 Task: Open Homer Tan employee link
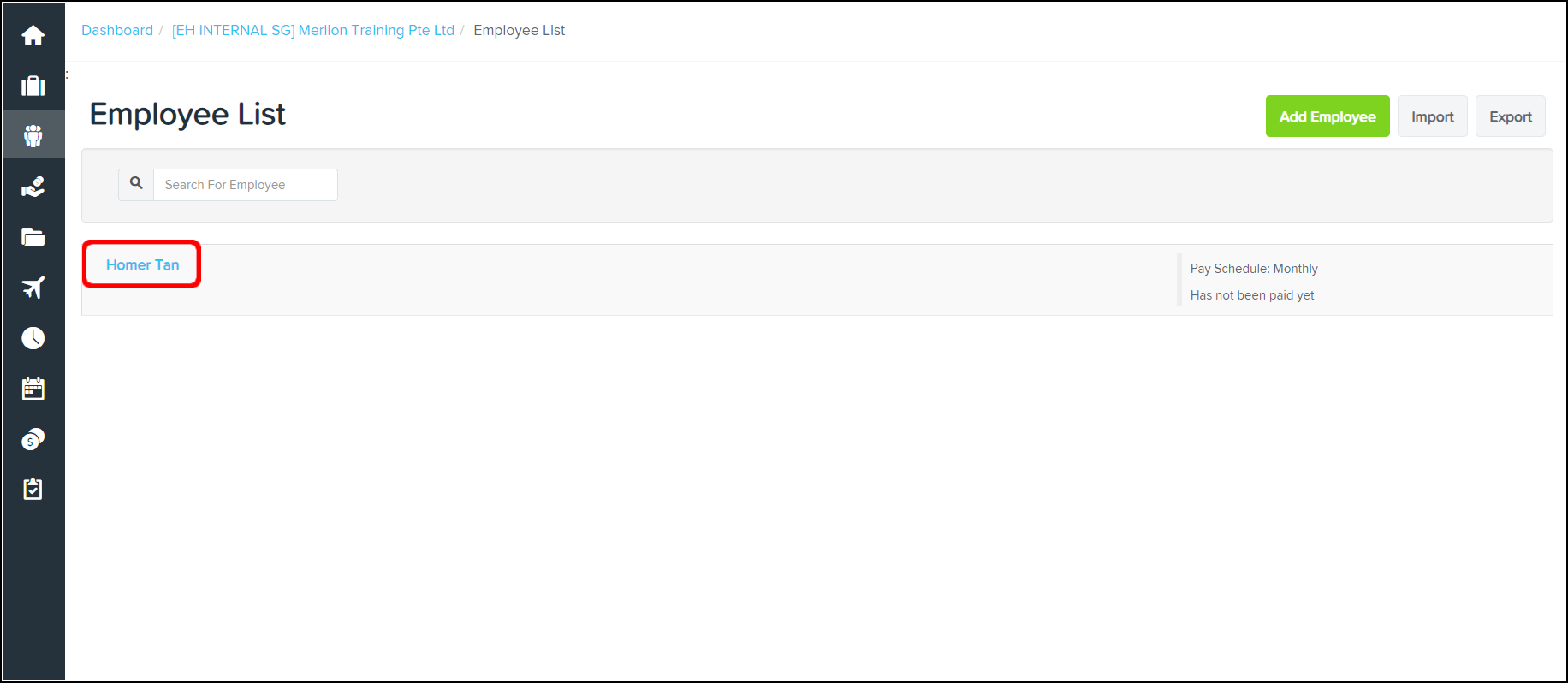coord(143,265)
